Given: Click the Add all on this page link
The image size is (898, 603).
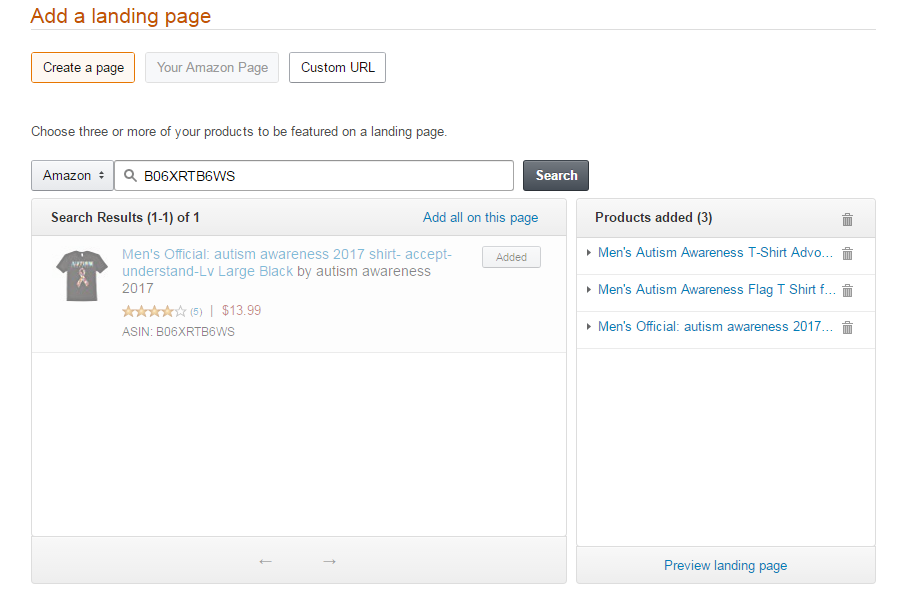Looking at the screenshot, I should [x=480, y=218].
